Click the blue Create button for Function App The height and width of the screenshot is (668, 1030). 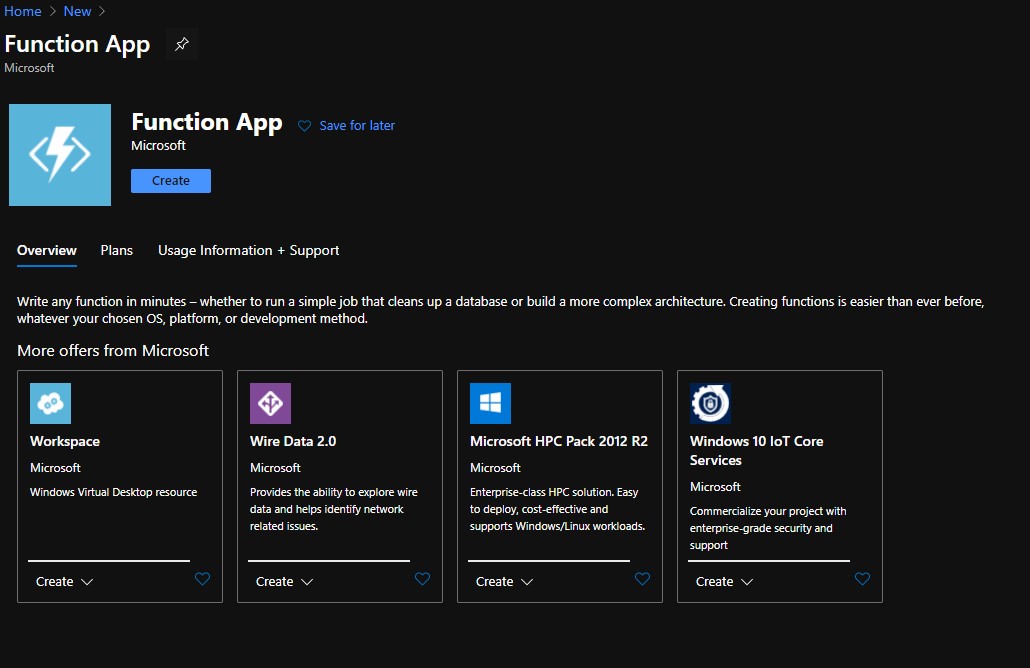[x=171, y=181]
